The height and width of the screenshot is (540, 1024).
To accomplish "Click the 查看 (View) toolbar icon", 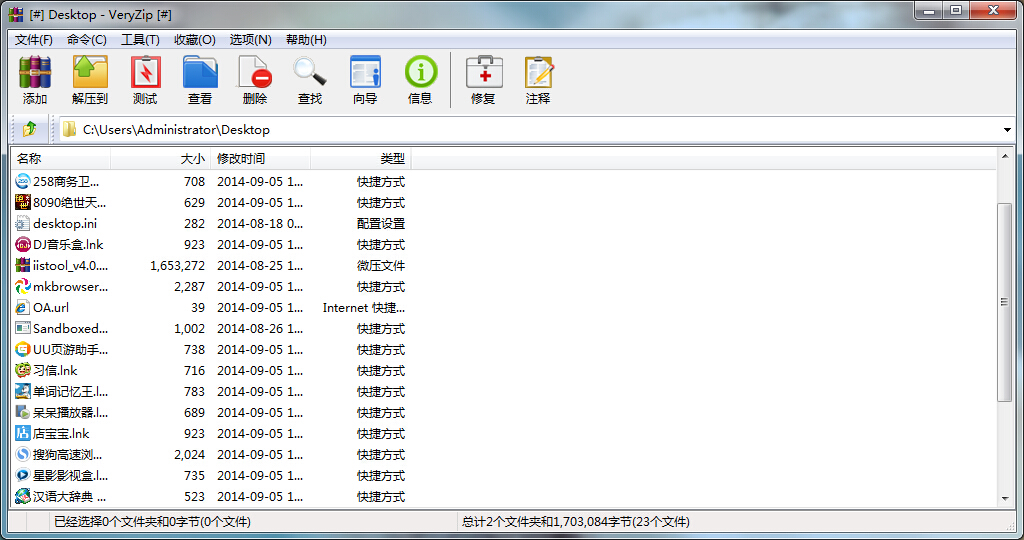I will 200,72.
